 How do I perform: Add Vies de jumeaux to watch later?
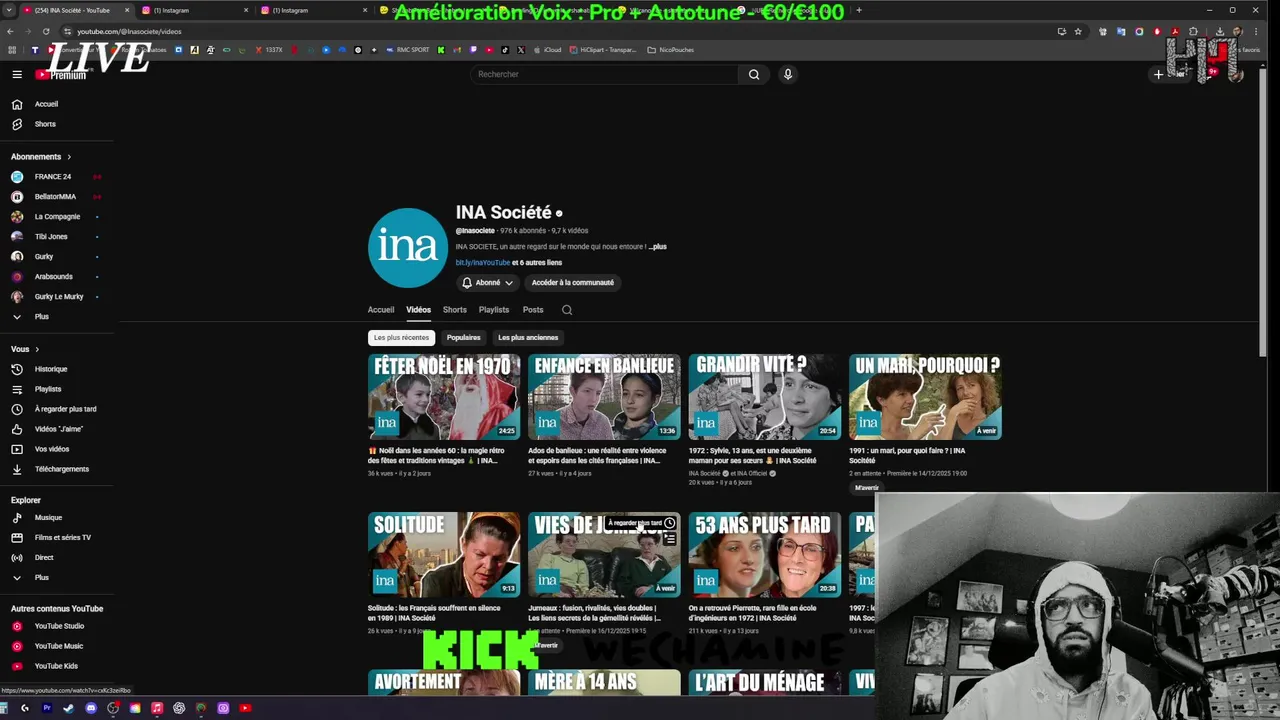point(670,523)
